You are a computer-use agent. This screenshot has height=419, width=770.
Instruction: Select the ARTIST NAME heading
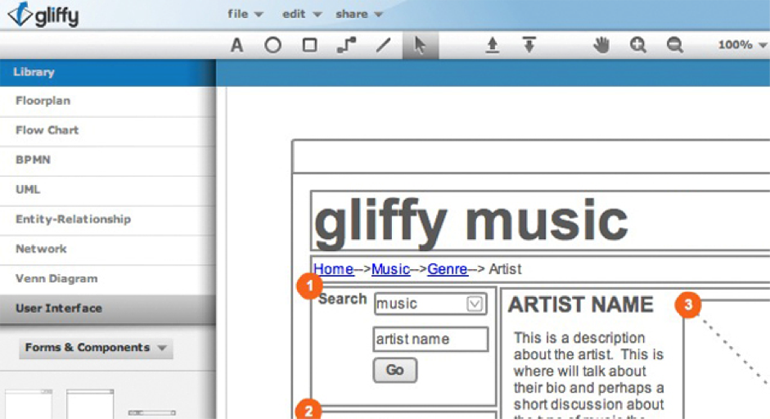[580, 305]
